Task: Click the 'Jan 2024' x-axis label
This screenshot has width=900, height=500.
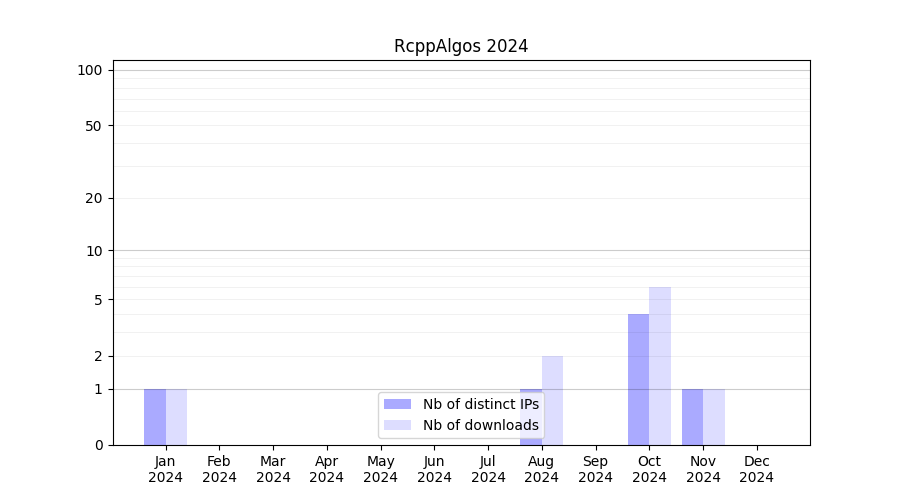Action: click(166, 469)
